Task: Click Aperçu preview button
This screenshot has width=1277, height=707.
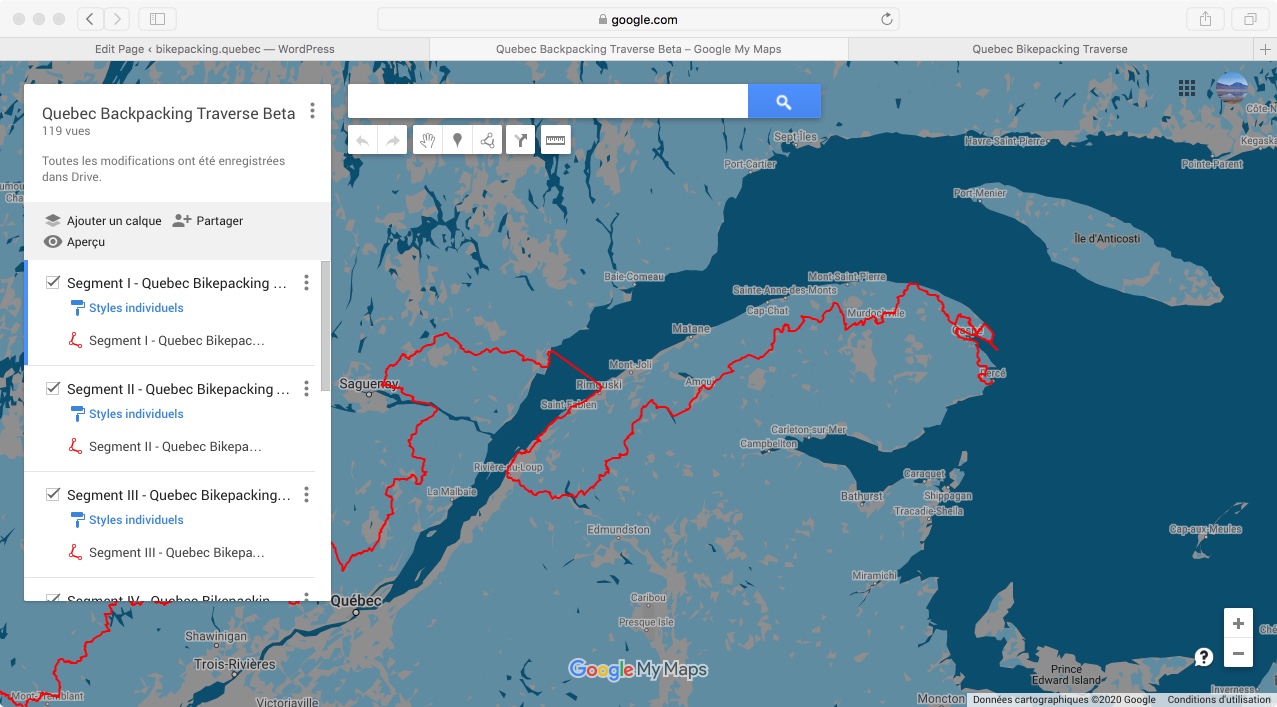Action: [74, 242]
